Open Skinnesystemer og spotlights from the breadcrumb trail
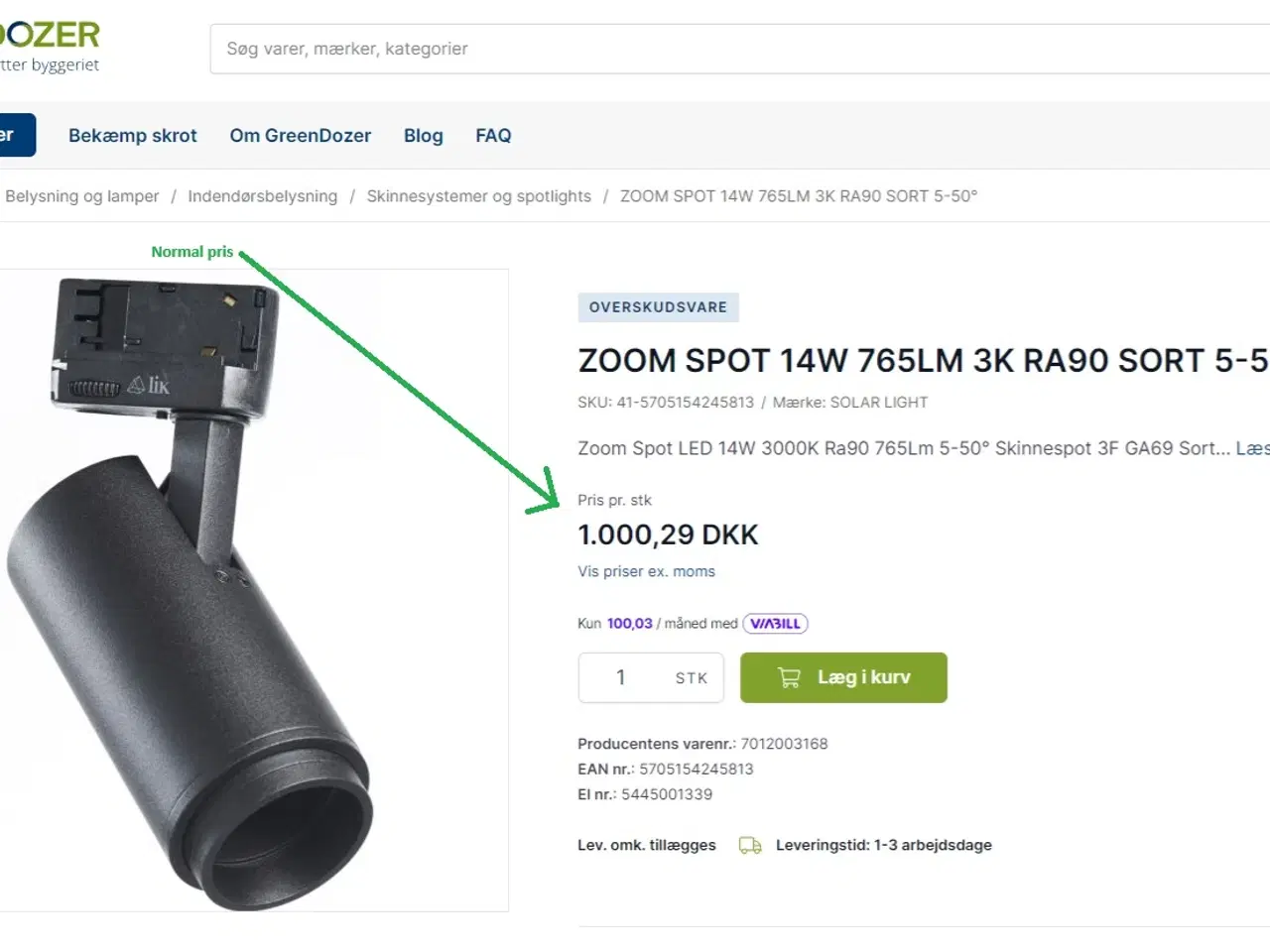Viewport: 1270px width, 952px height. click(x=478, y=195)
